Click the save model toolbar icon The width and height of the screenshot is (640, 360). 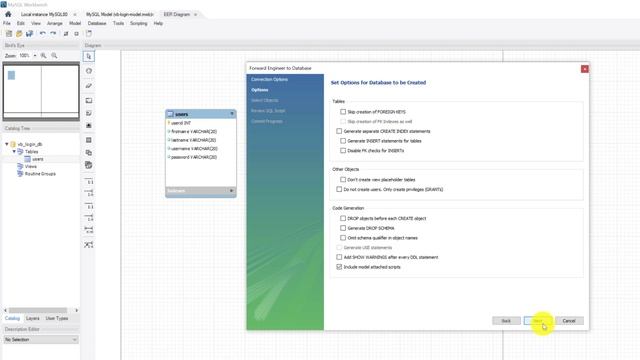point(29,33)
